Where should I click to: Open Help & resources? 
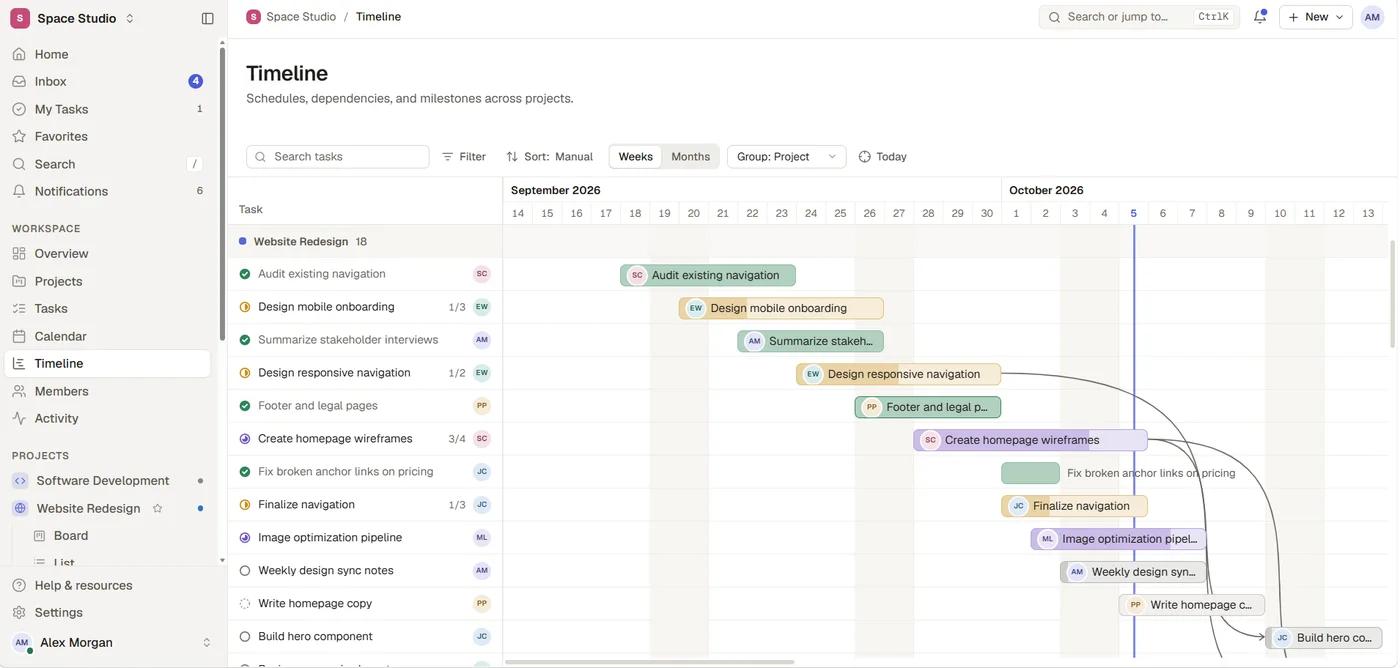[110, 585]
